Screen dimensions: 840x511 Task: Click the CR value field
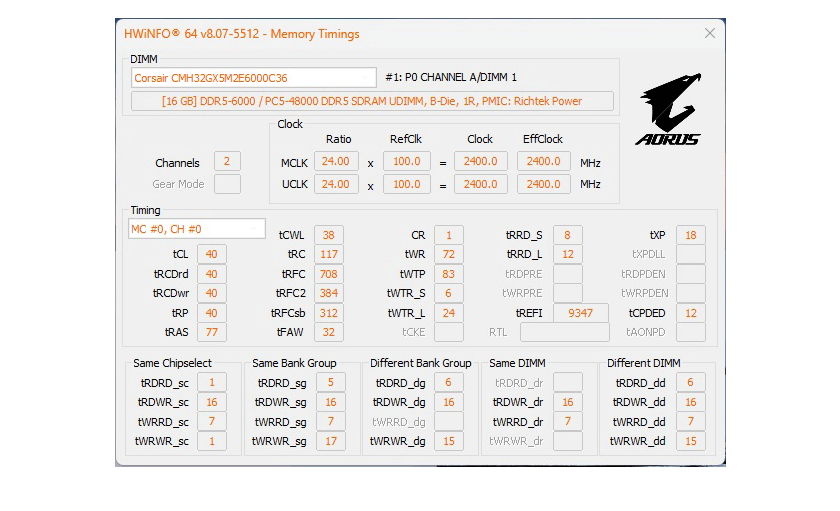coord(448,235)
